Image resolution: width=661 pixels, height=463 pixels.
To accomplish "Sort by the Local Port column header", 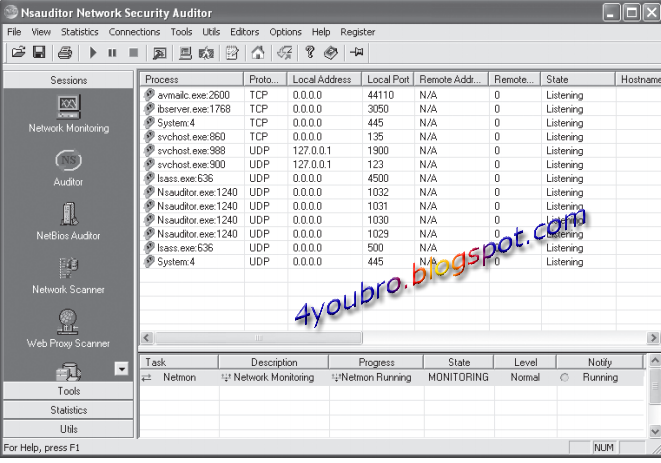I will tap(388, 79).
